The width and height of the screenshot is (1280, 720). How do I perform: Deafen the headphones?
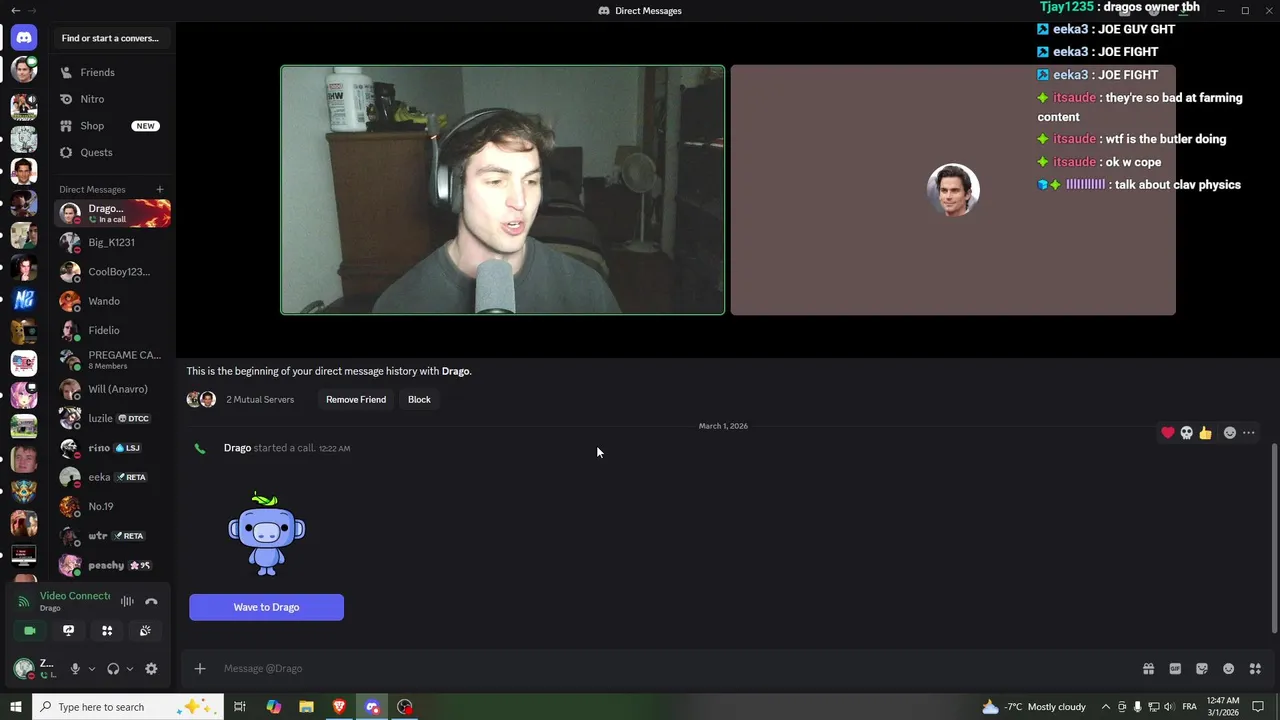[x=113, y=669]
